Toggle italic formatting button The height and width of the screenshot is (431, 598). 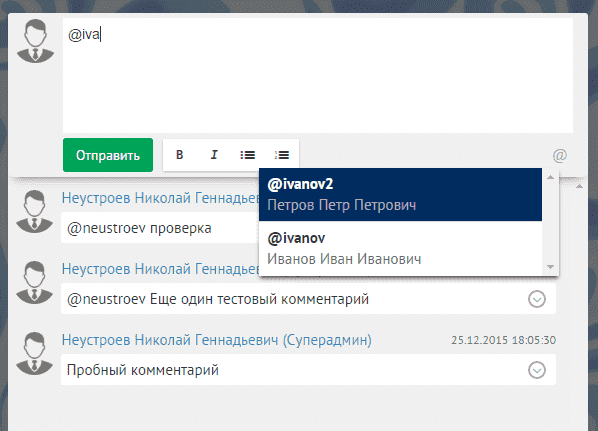[x=214, y=155]
